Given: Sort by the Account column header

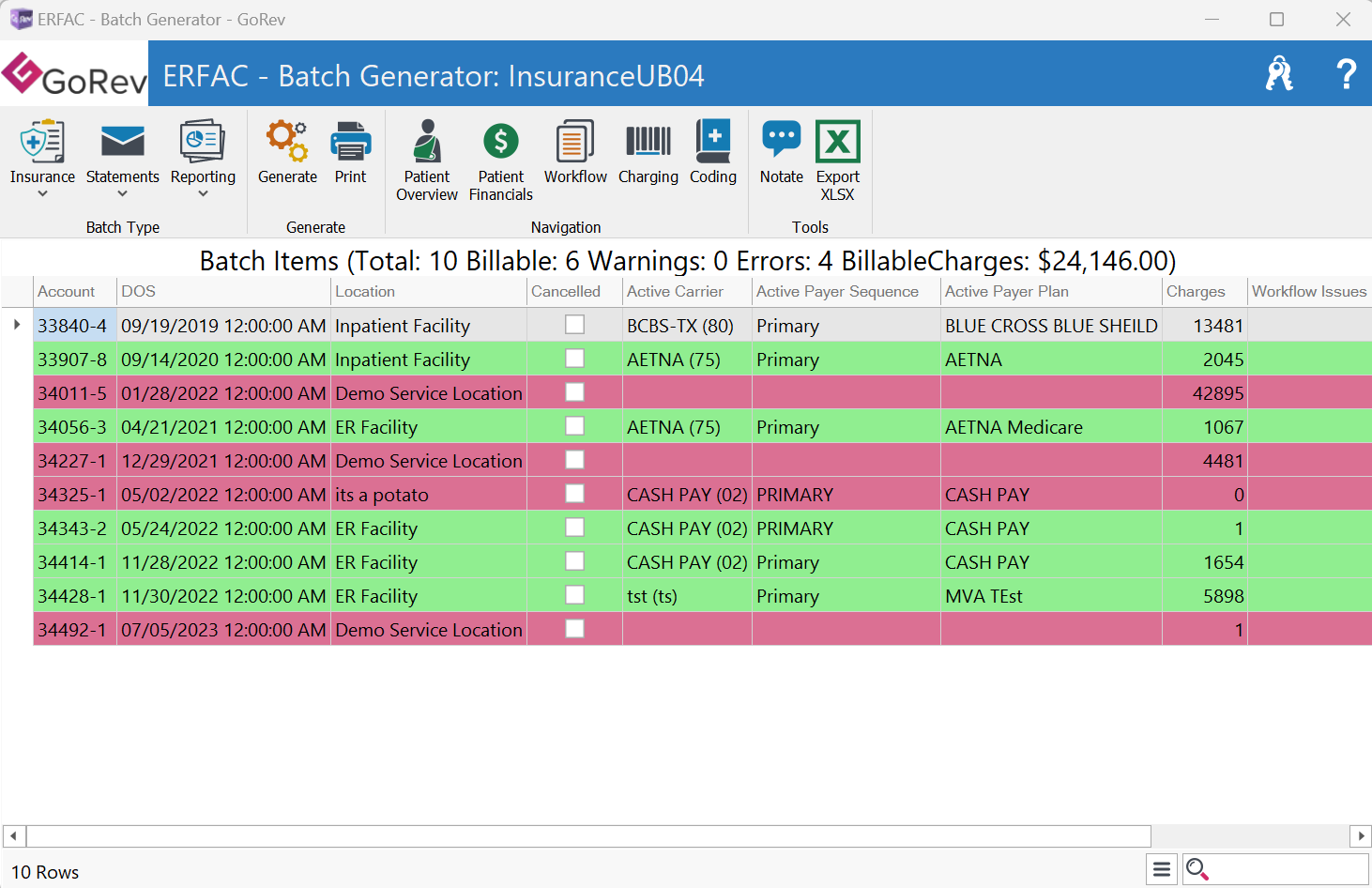Looking at the screenshot, I should click(75, 292).
